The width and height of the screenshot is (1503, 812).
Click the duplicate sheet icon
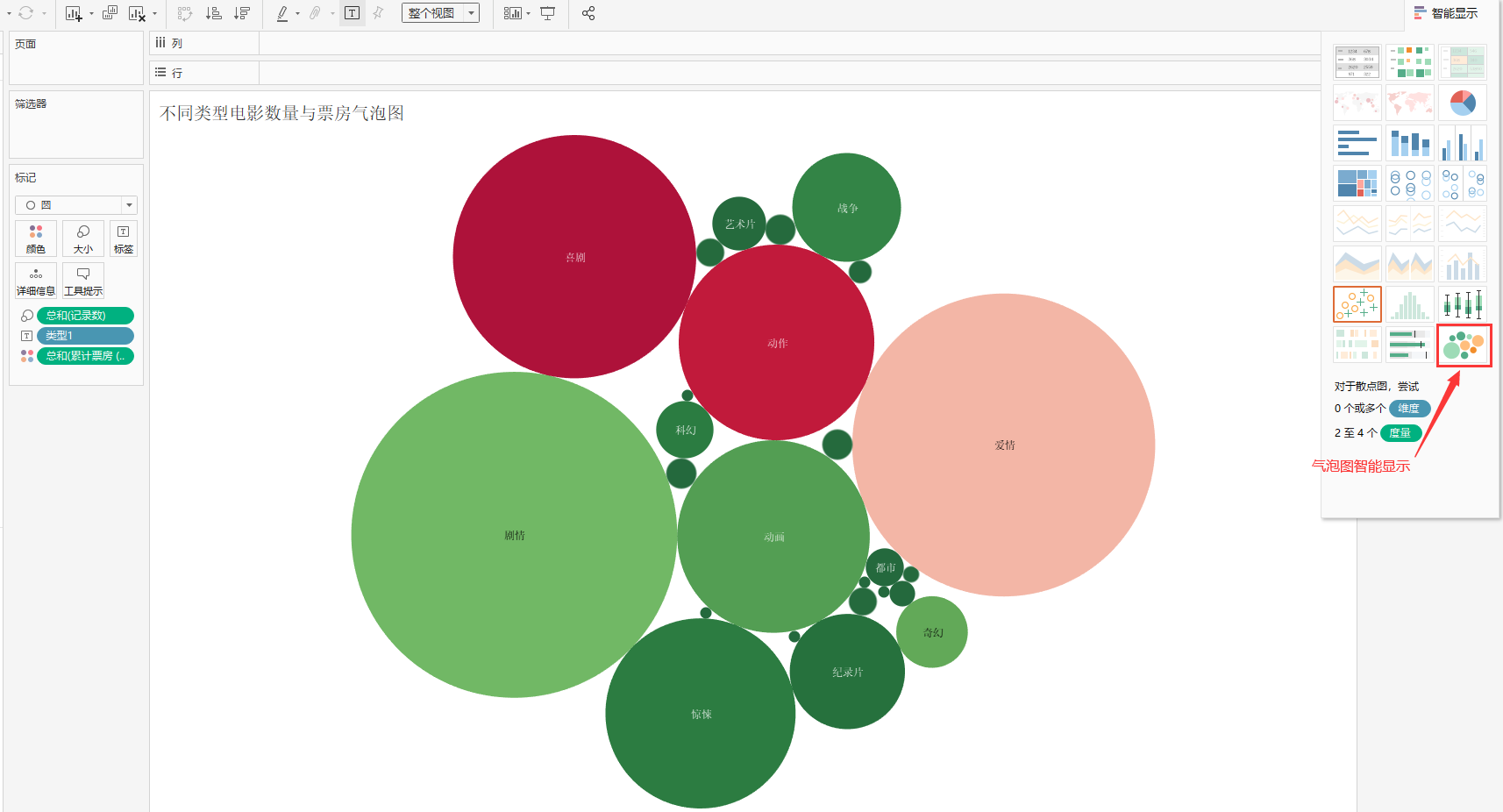click(x=110, y=13)
